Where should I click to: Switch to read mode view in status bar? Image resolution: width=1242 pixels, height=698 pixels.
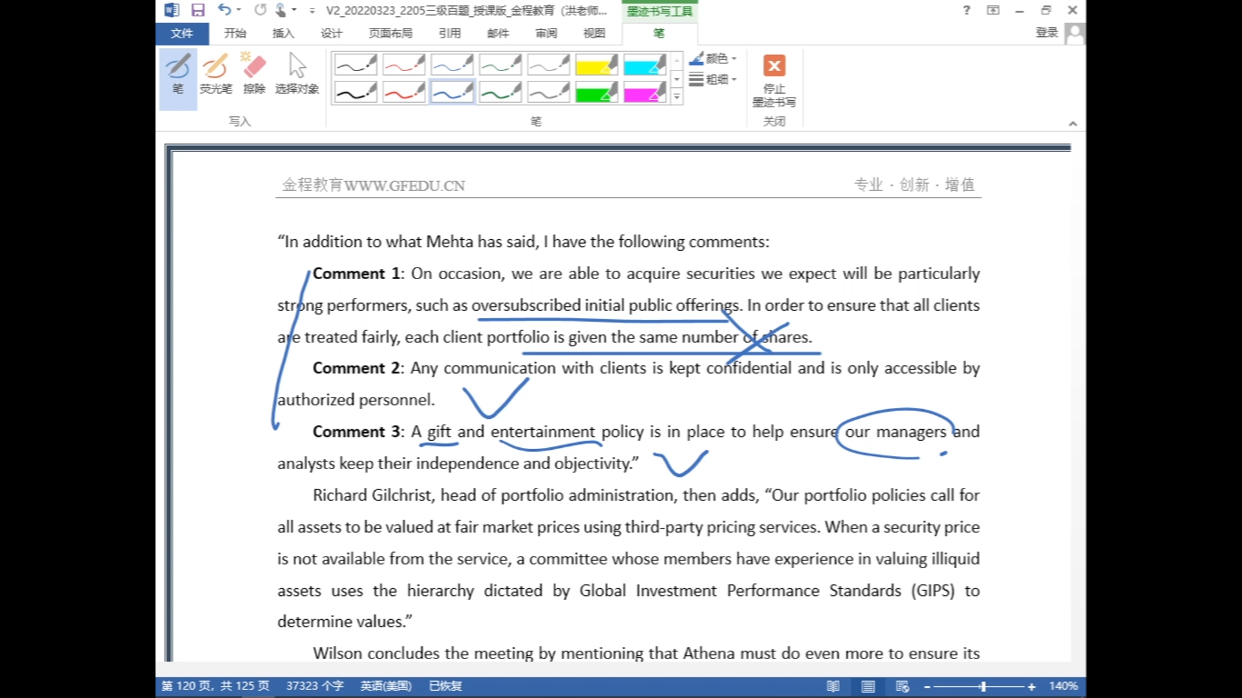[833, 687]
